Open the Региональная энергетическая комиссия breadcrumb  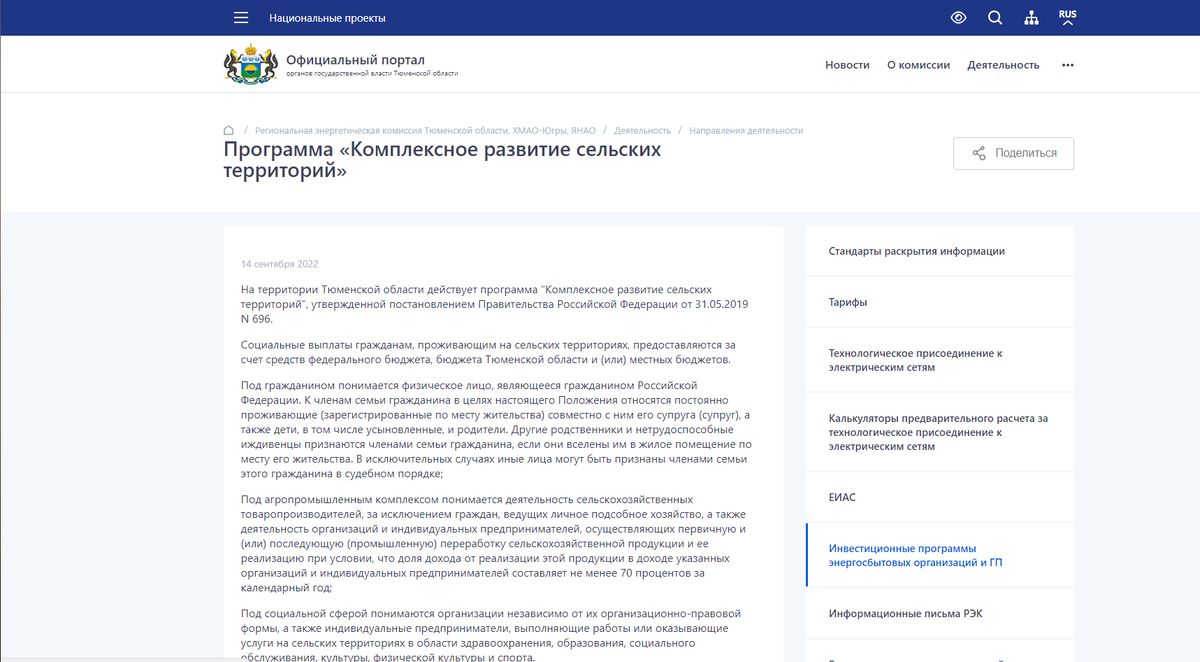(425, 131)
